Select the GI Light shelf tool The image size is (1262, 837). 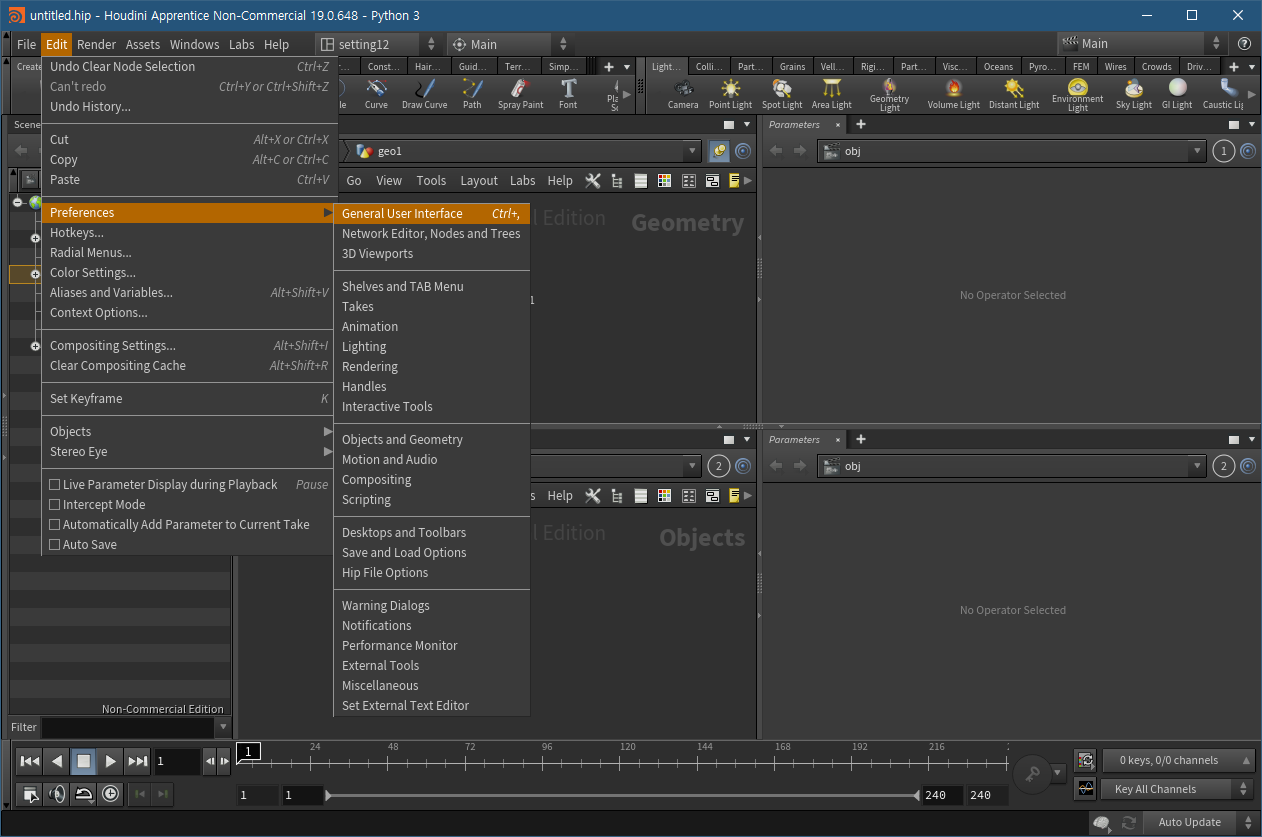coord(1177,94)
